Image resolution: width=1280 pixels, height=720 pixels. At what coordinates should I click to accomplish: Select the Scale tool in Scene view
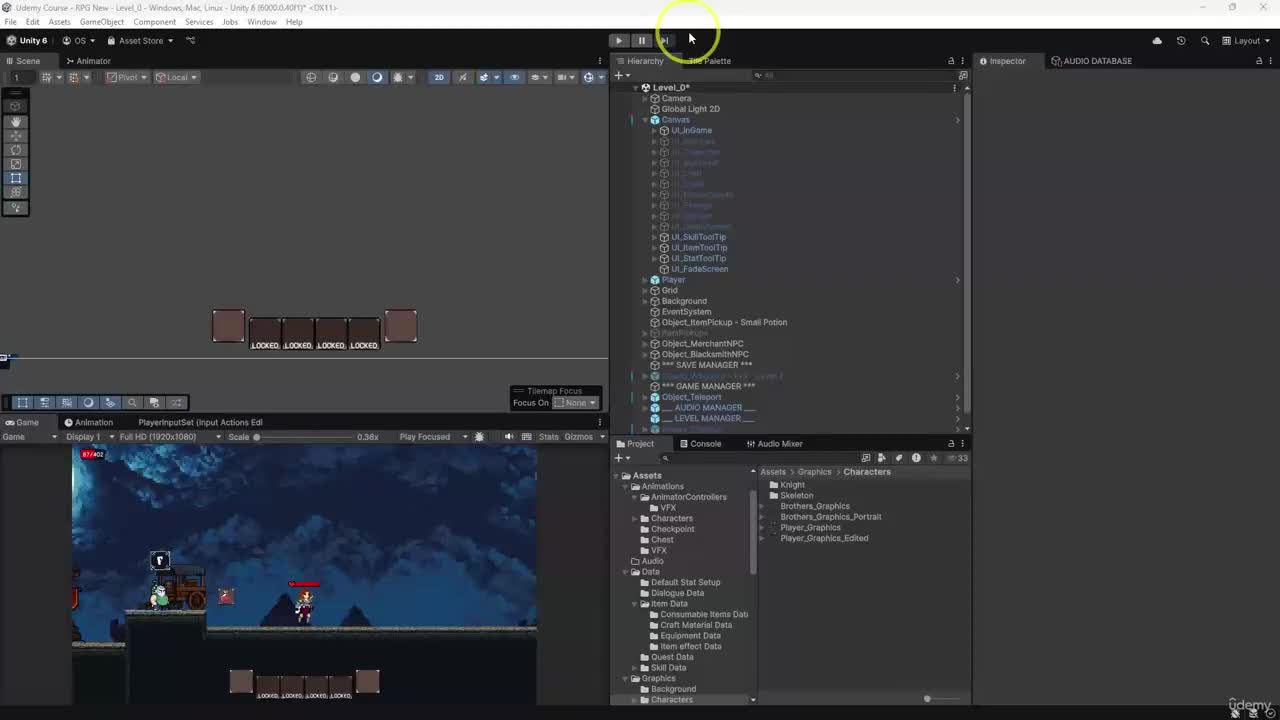[15, 164]
